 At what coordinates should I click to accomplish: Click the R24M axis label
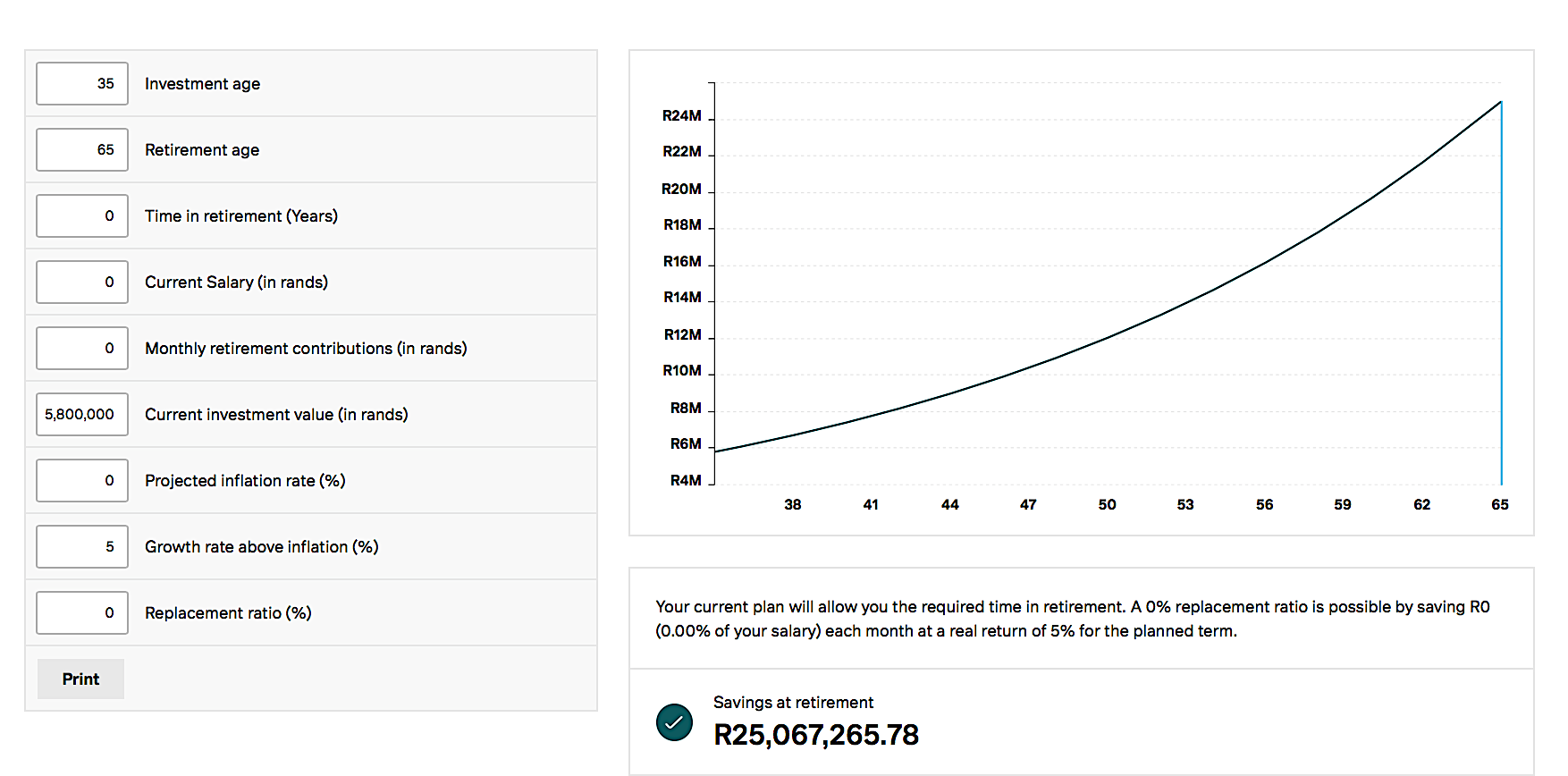682,116
